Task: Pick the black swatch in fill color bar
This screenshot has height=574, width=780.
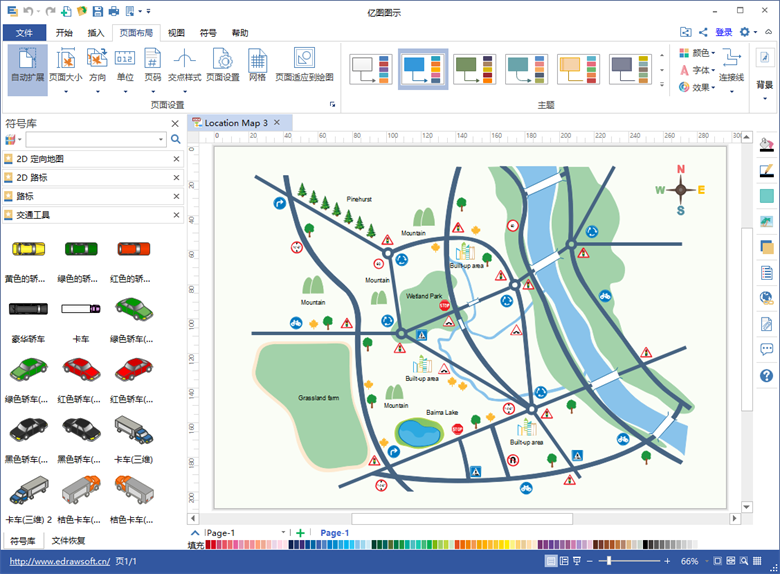Action: [645, 545]
